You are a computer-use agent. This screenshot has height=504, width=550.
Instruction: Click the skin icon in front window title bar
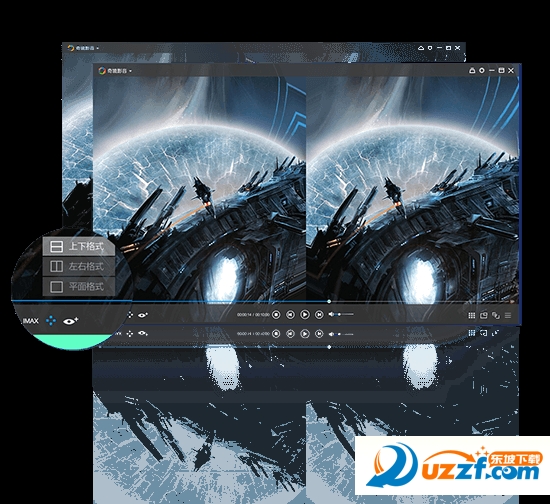(482, 70)
